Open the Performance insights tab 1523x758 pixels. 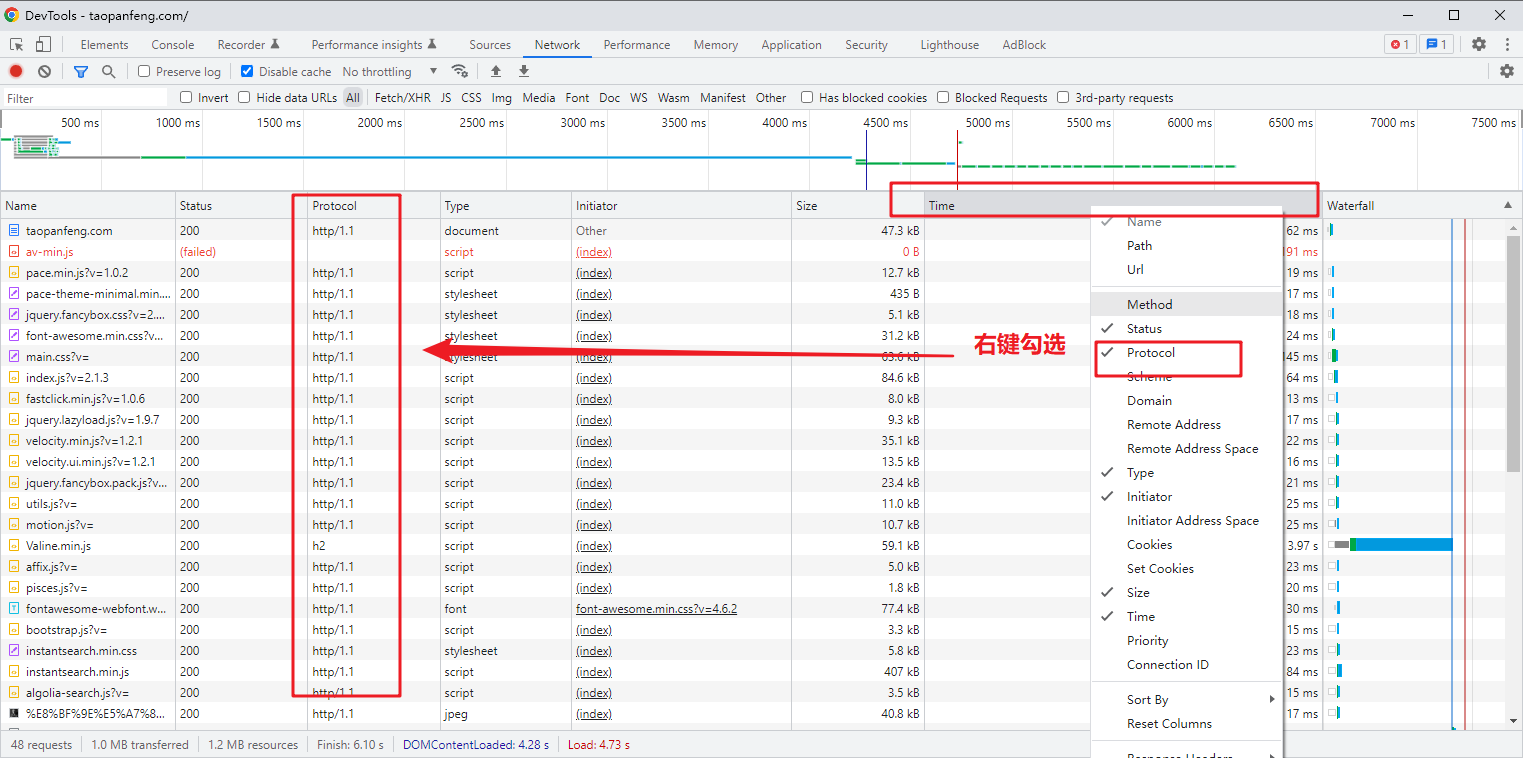374,44
